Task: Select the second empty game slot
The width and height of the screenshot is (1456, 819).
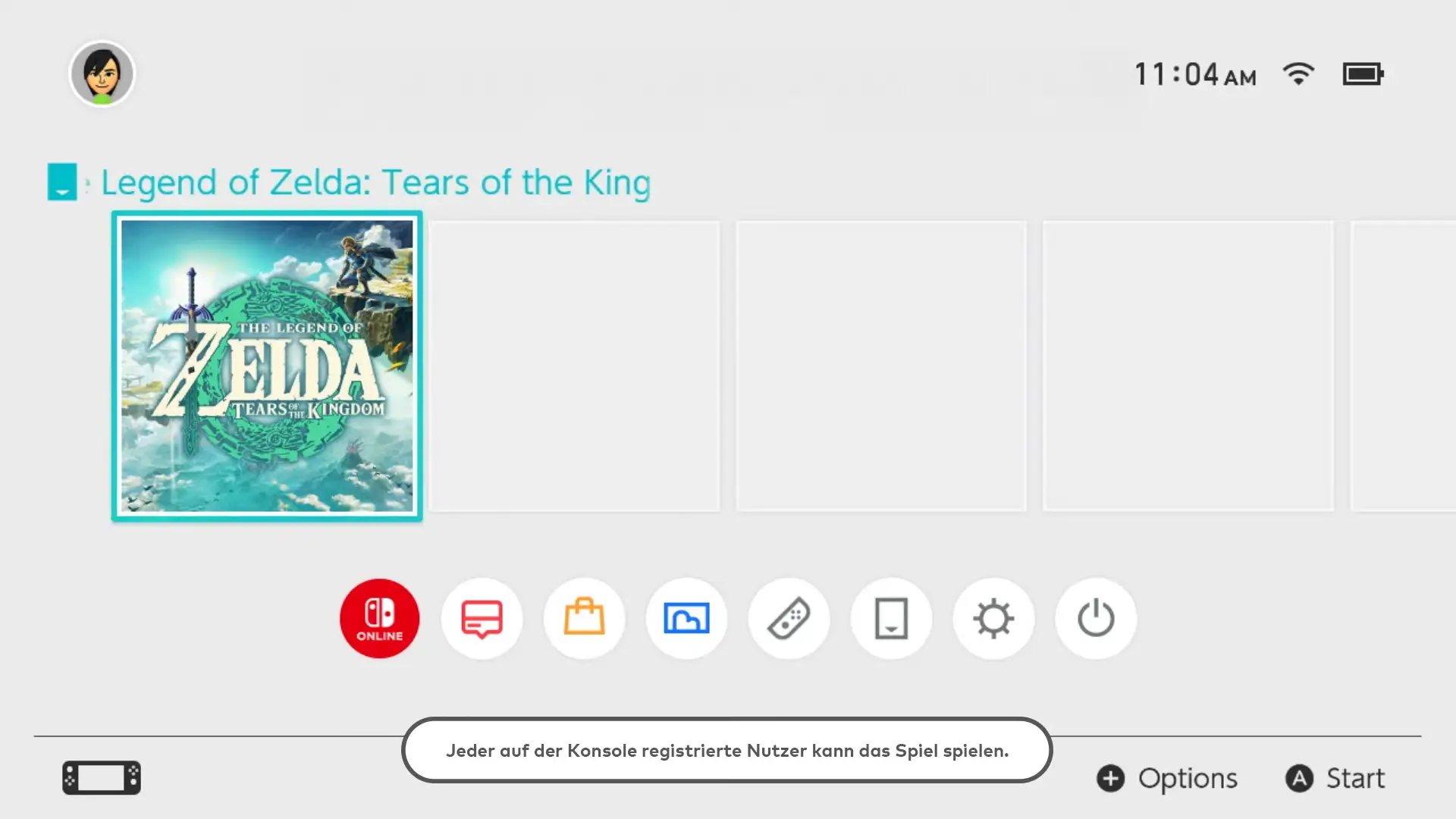Action: click(x=881, y=366)
